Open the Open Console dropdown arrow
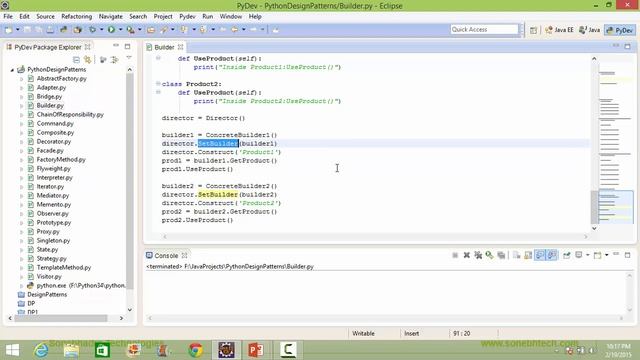 pyautogui.click(x=607, y=255)
